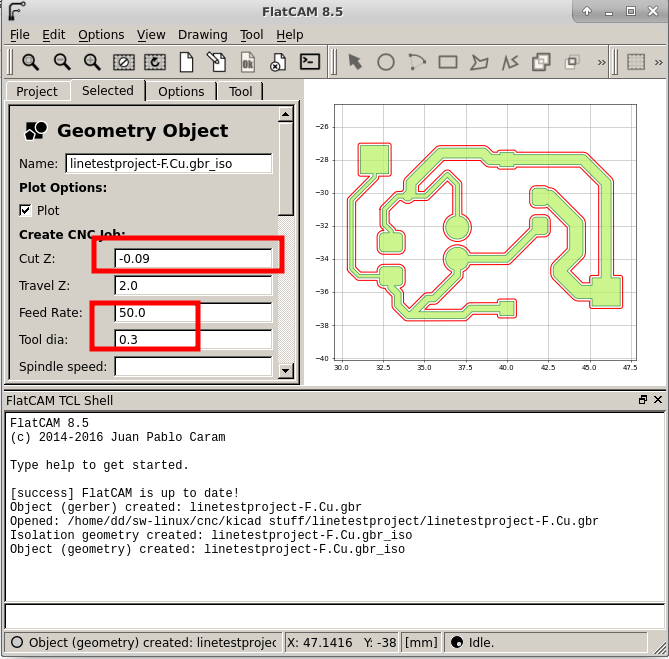
Task: Select the arrow pointer Select tool
Action: click(355, 62)
